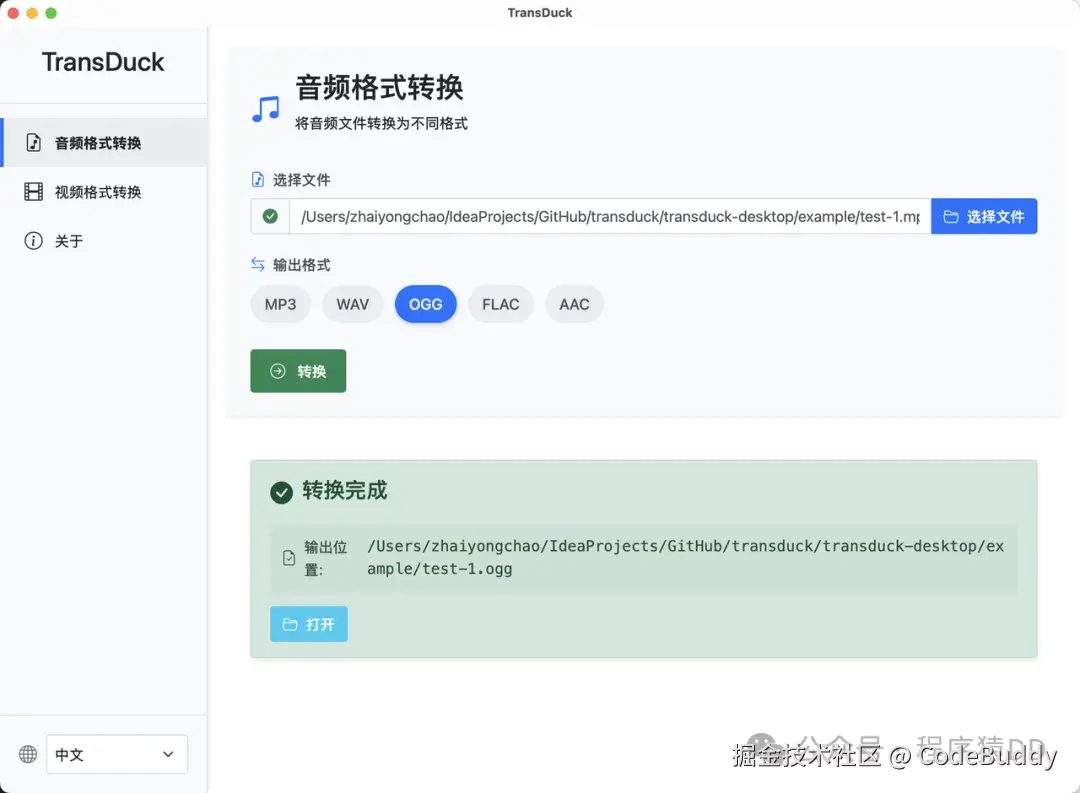Maximize window using green traffic light button
This screenshot has height=793, width=1080.
click(x=51, y=12)
